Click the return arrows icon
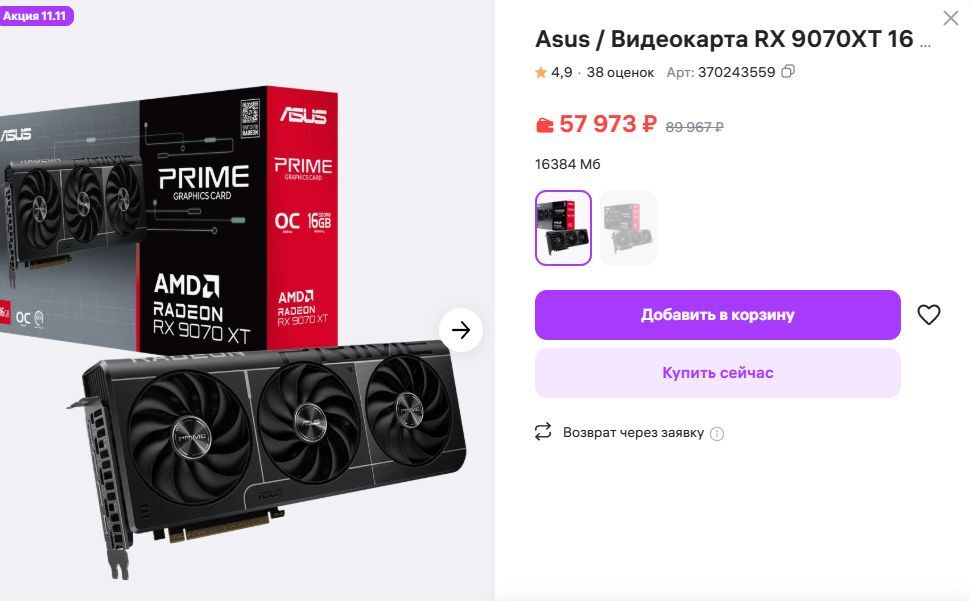 tap(543, 432)
